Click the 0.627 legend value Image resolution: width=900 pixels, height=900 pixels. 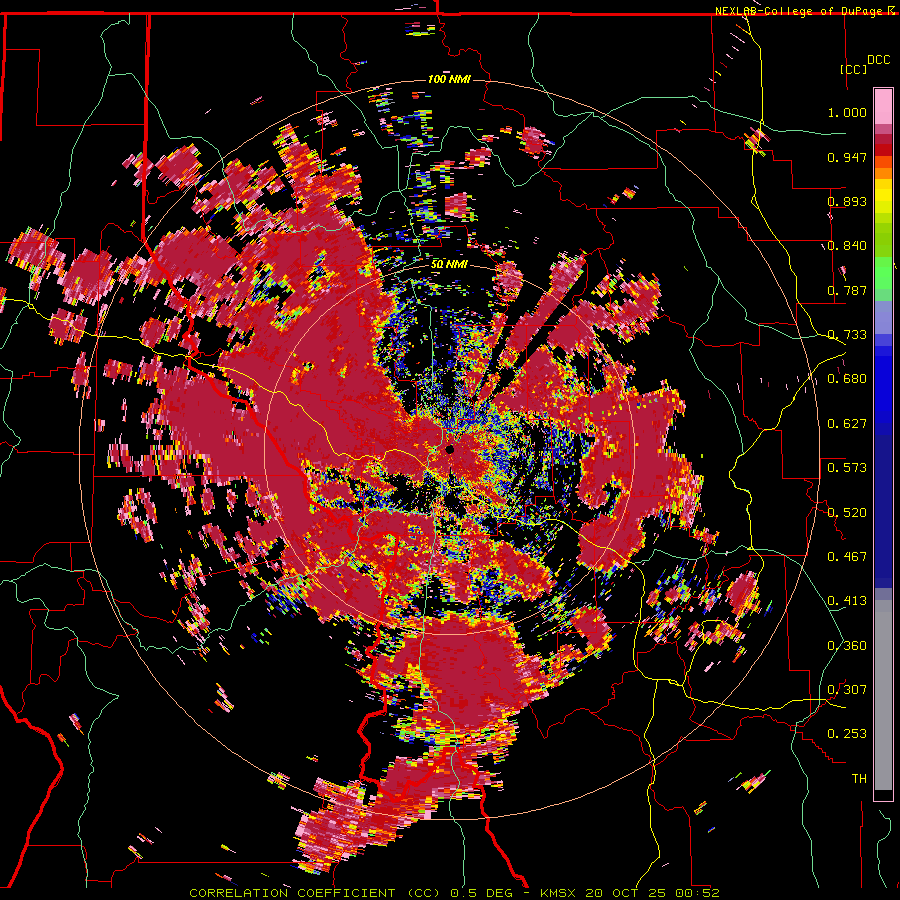pos(847,424)
